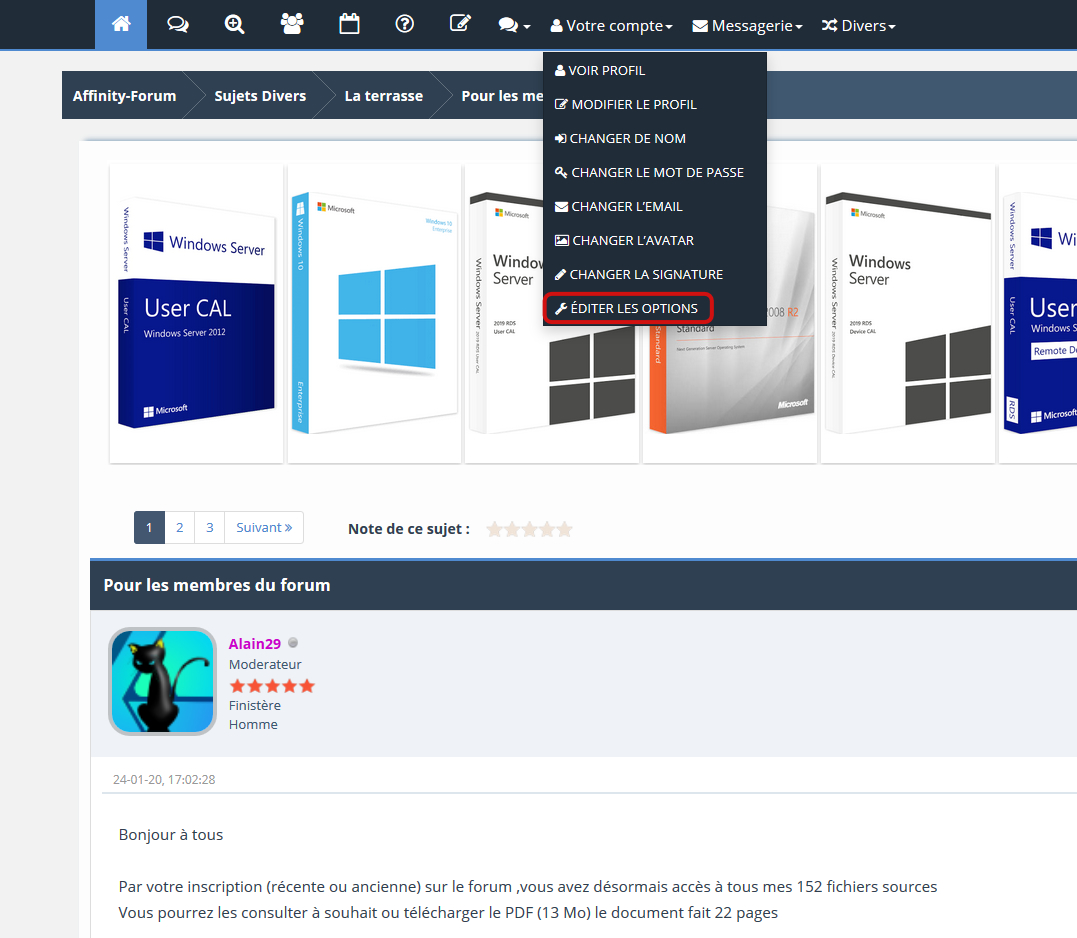Click the Bonjour à tous line
The image size is (1077, 938).
point(171,834)
